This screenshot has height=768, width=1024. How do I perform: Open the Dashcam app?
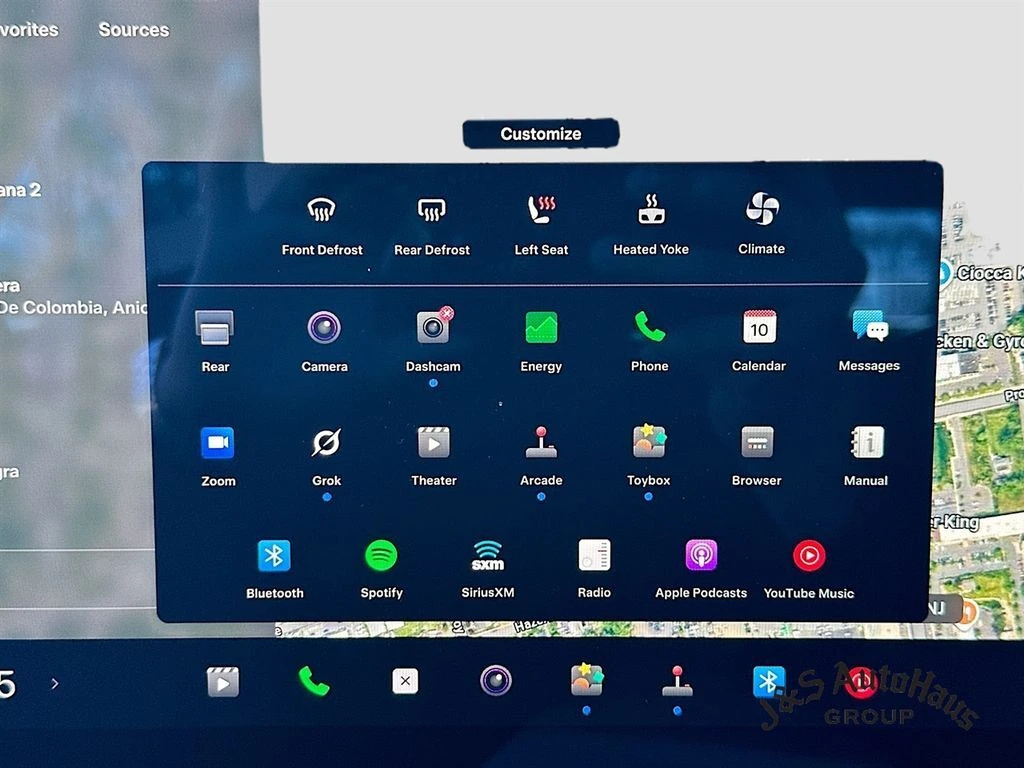(x=433, y=328)
